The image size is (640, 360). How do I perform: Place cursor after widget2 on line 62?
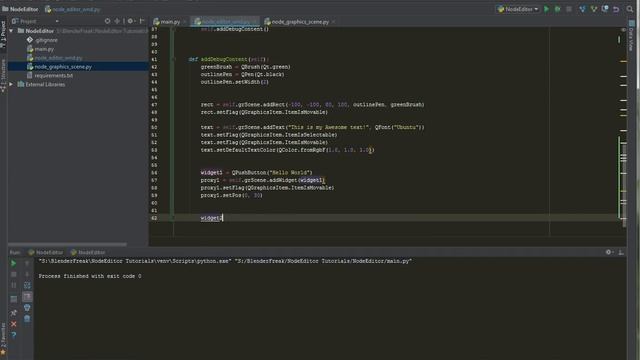point(223,218)
